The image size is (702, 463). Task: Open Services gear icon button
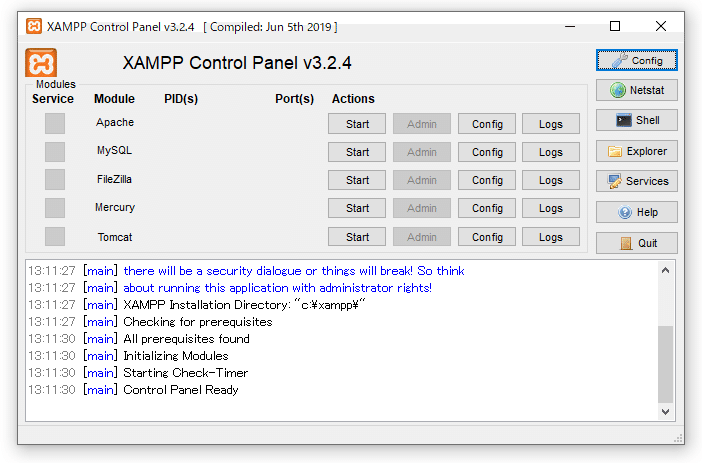tap(637, 181)
